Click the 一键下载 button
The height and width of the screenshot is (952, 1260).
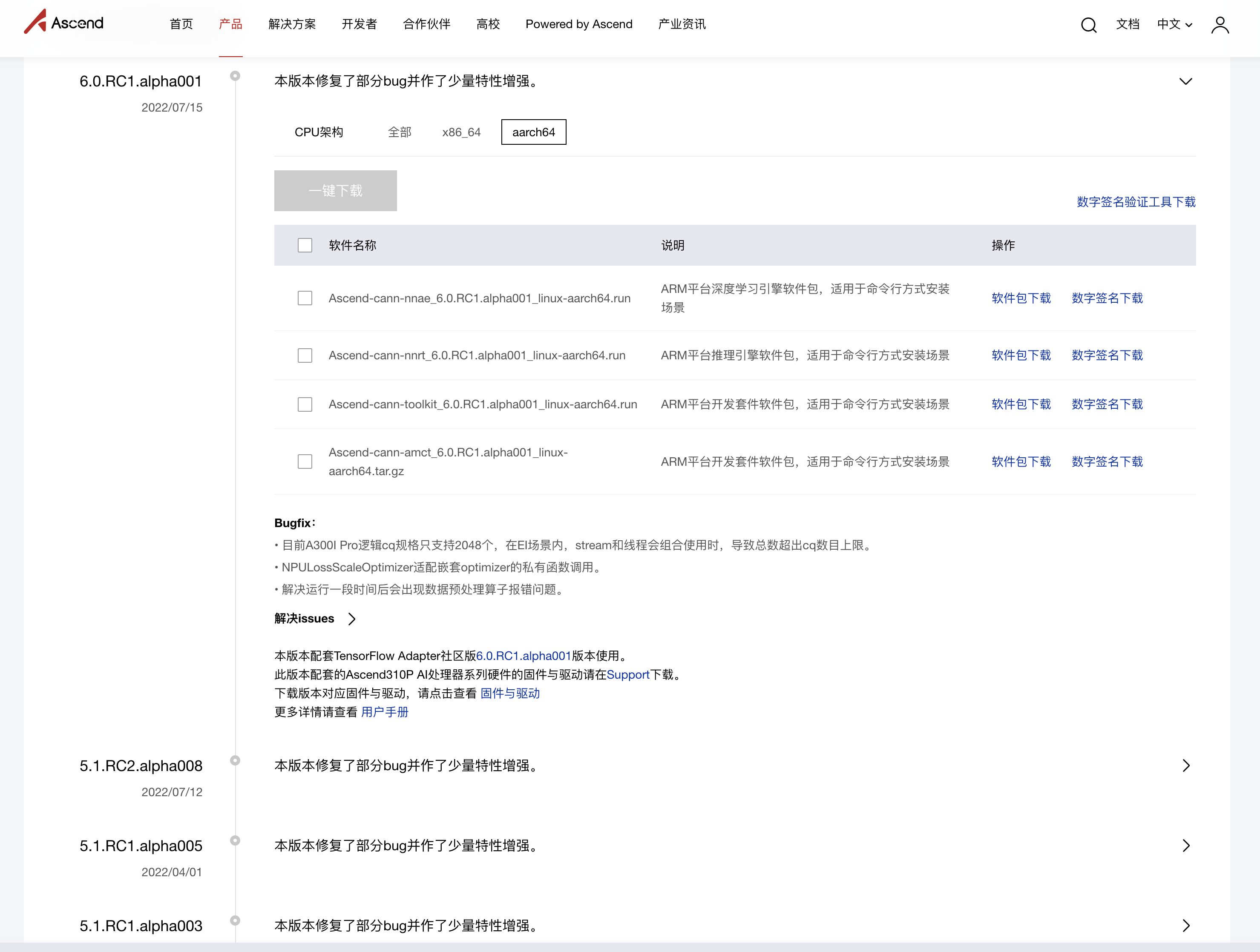click(336, 191)
